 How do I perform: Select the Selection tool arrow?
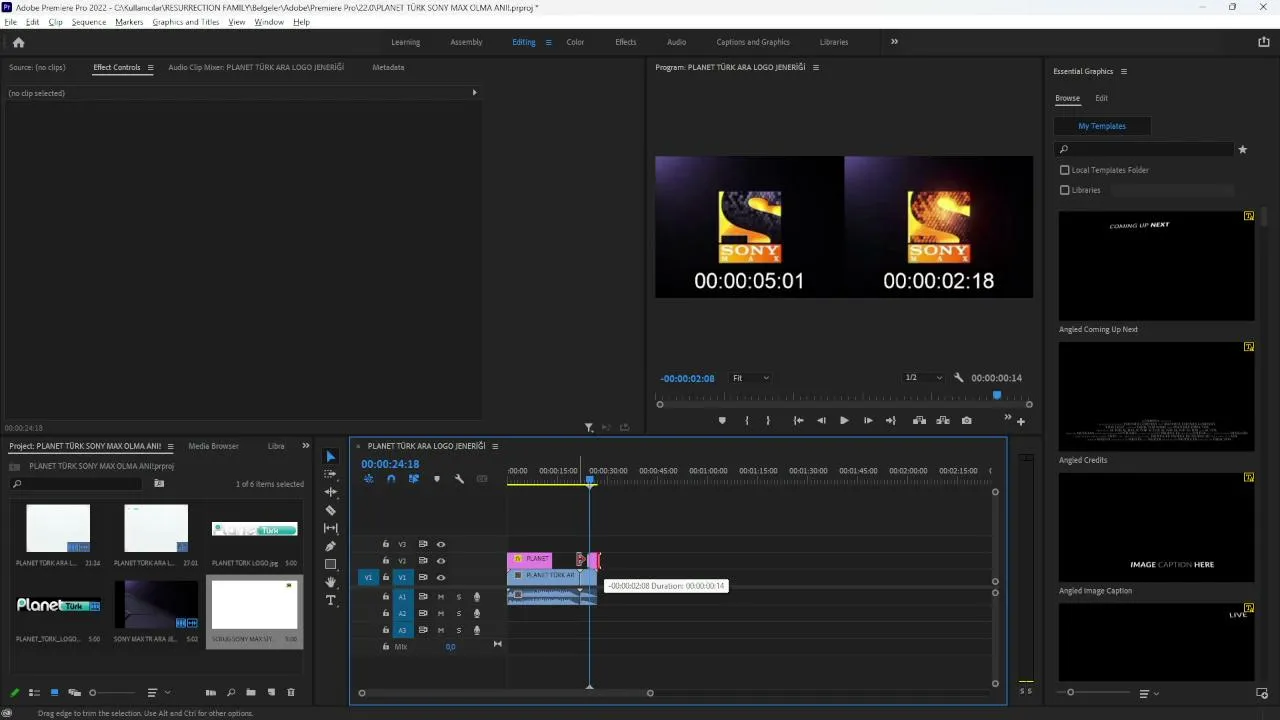tap(331, 457)
